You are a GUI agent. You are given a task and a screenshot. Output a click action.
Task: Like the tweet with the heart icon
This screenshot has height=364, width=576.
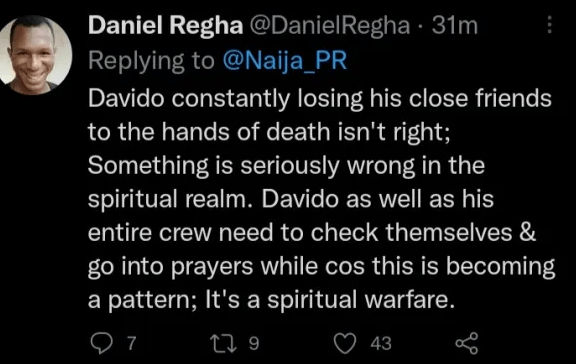[345, 343]
